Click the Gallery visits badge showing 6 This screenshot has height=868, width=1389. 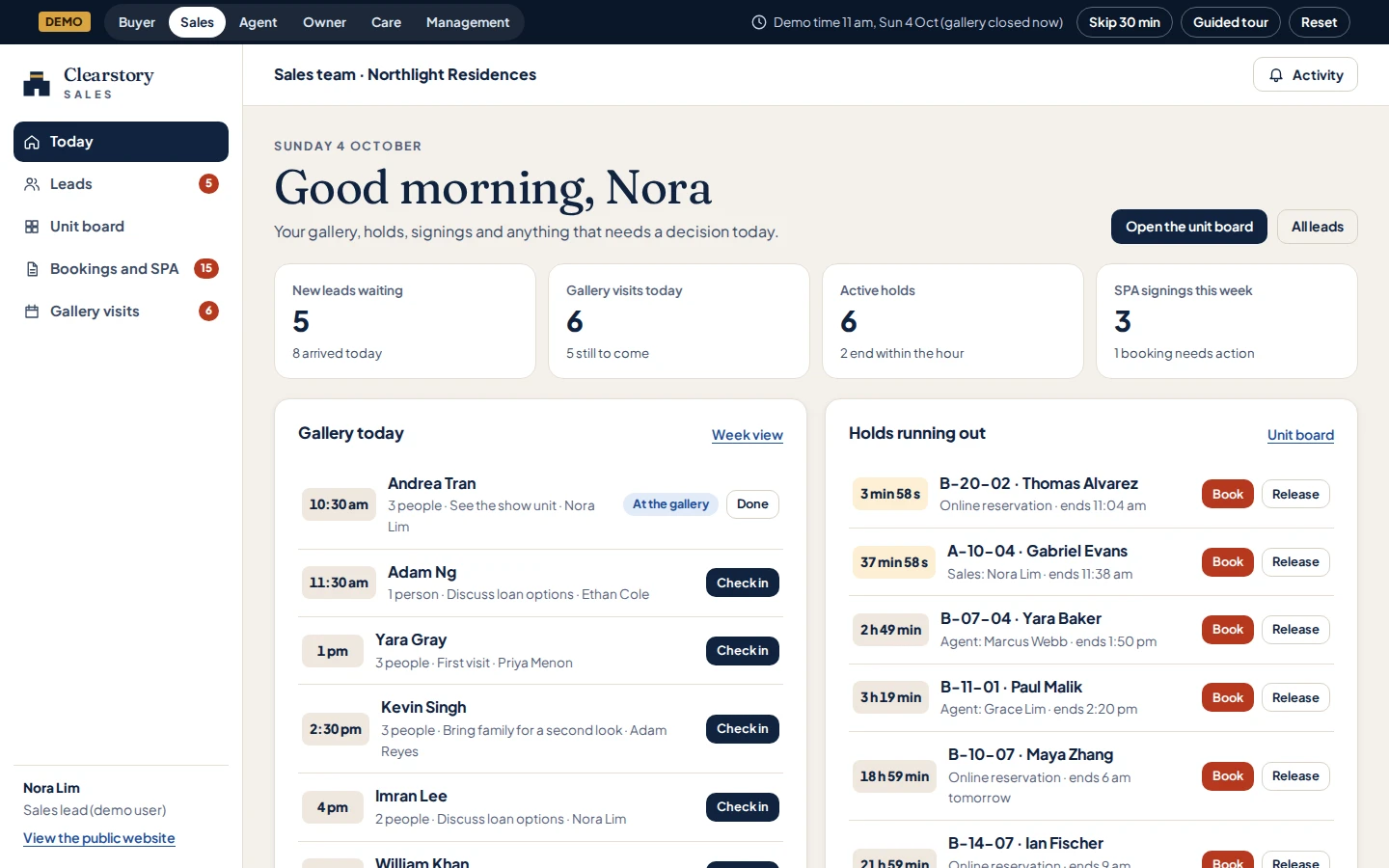208,311
